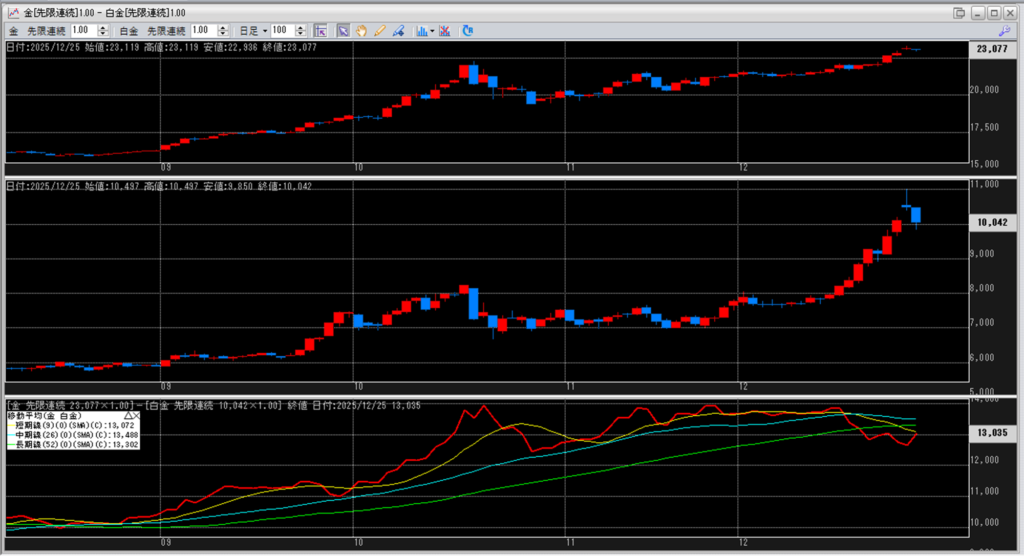Select the pencil drawing tool
Viewport: 1024px width, 556px height.
(379, 31)
